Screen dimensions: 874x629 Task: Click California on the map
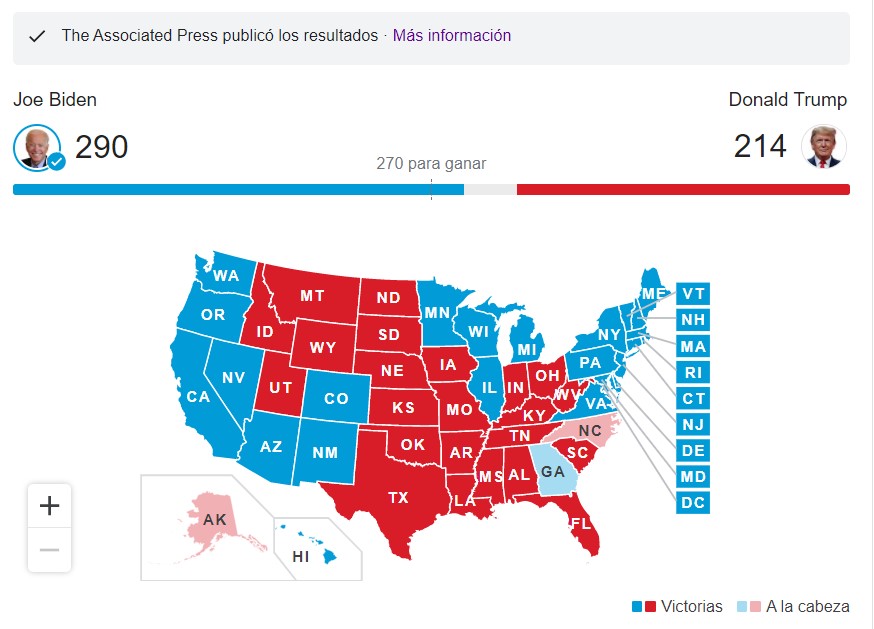[198, 396]
